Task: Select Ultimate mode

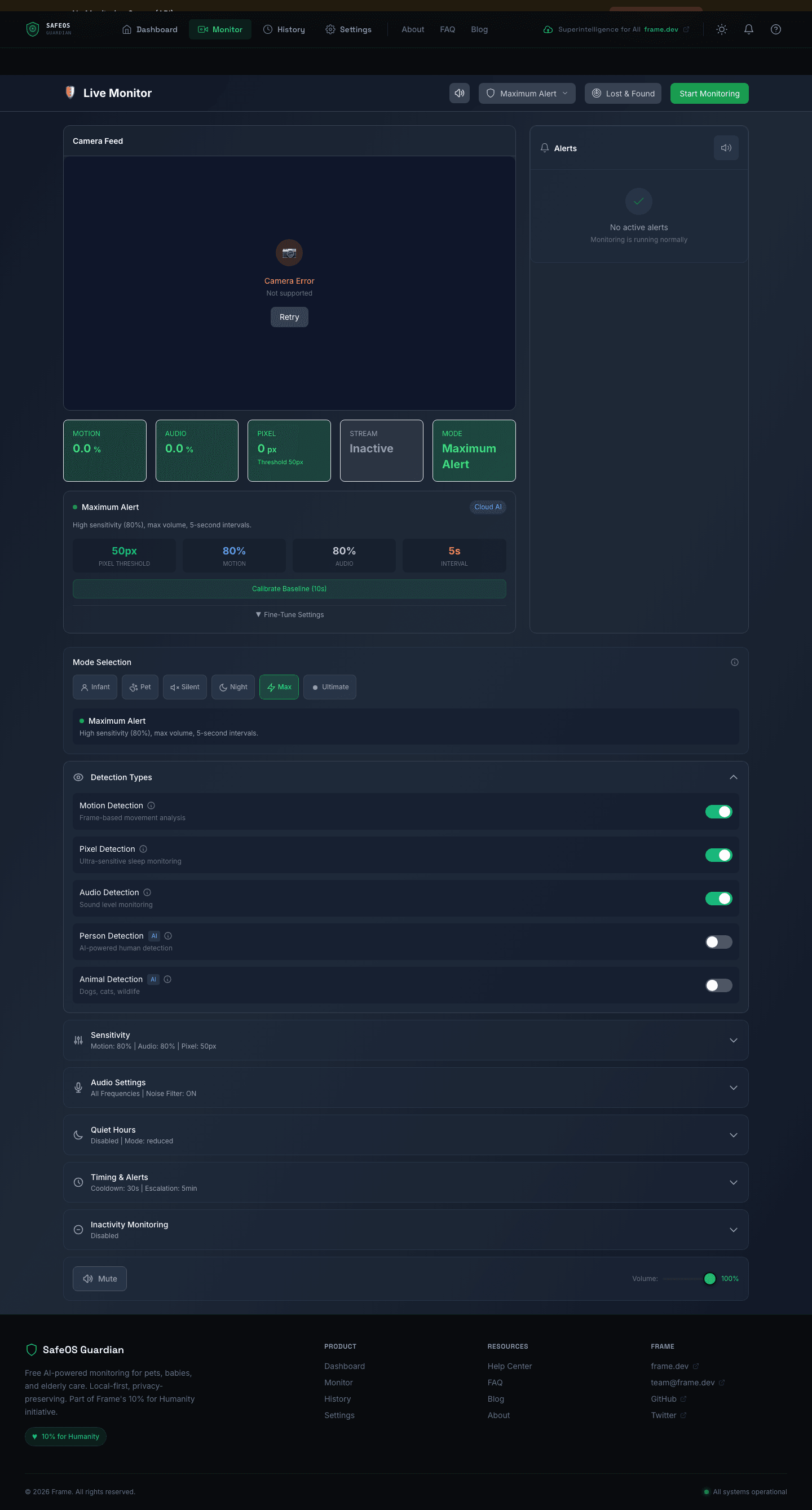Action: coord(329,687)
